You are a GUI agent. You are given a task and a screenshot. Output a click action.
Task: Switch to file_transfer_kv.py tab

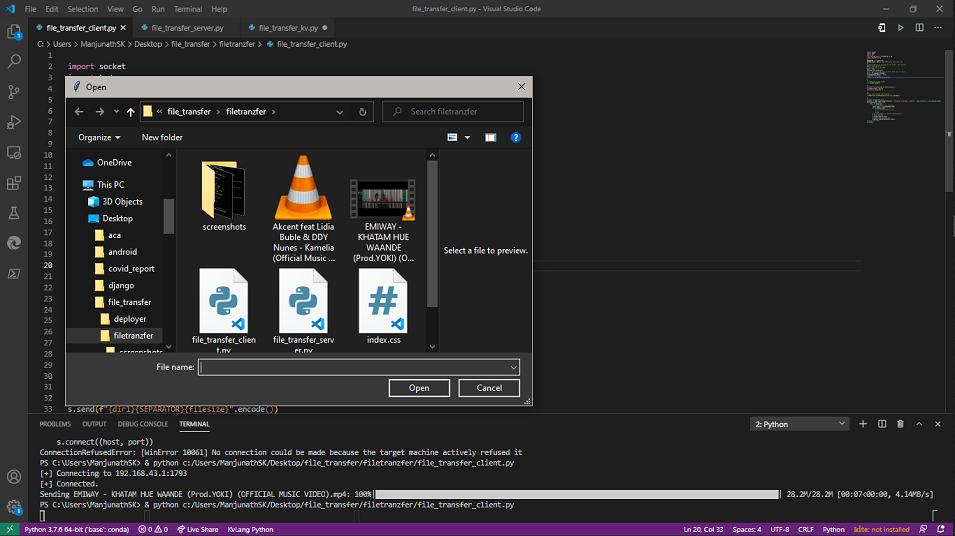point(288,28)
